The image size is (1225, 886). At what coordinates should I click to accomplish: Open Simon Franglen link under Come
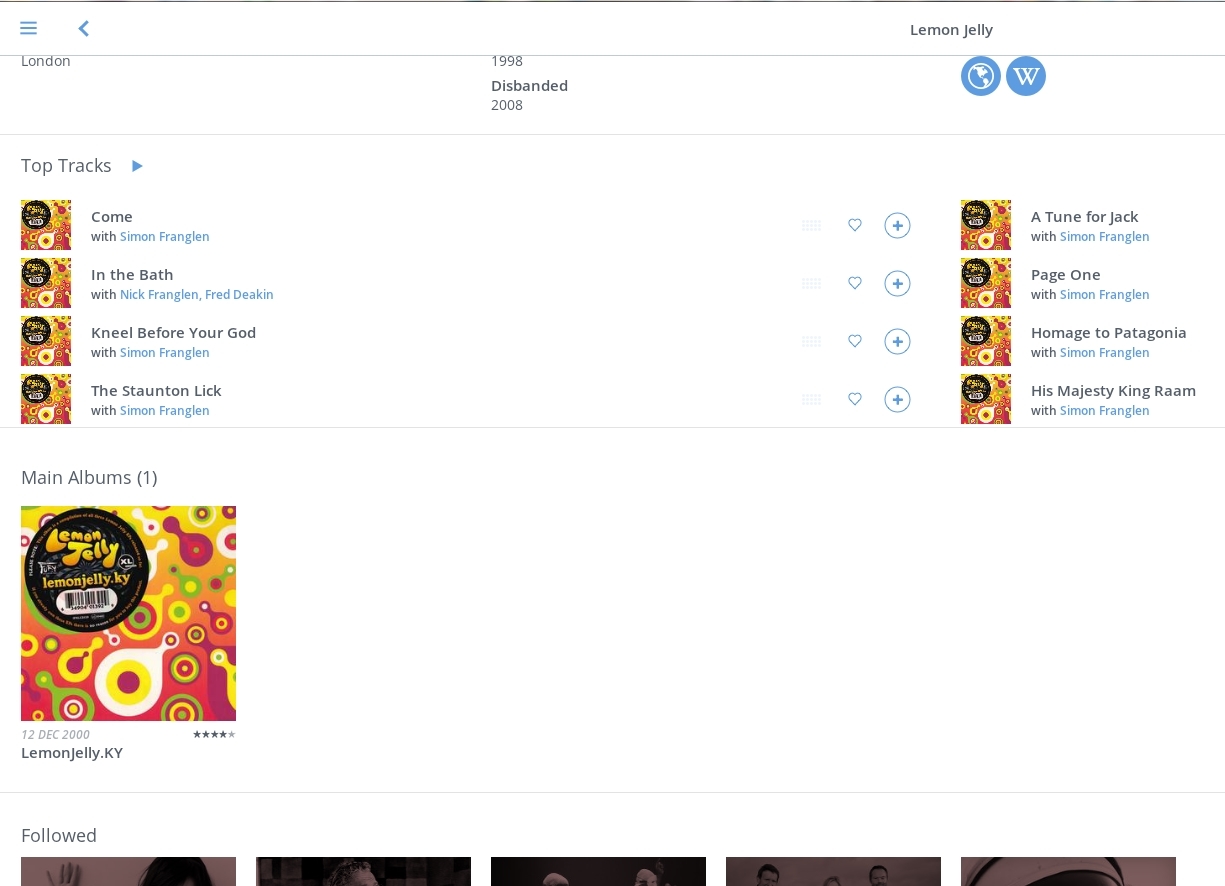click(165, 237)
